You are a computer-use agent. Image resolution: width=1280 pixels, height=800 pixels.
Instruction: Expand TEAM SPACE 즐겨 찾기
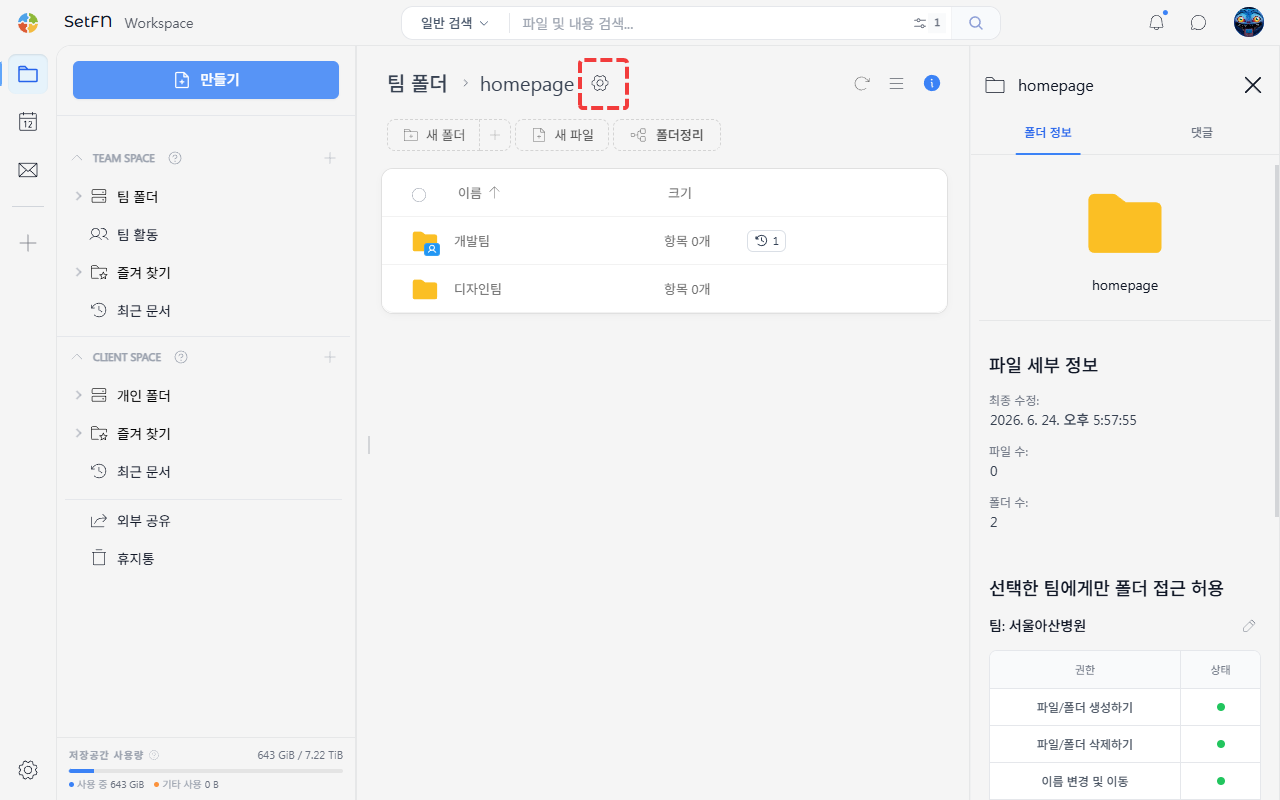tap(79, 272)
